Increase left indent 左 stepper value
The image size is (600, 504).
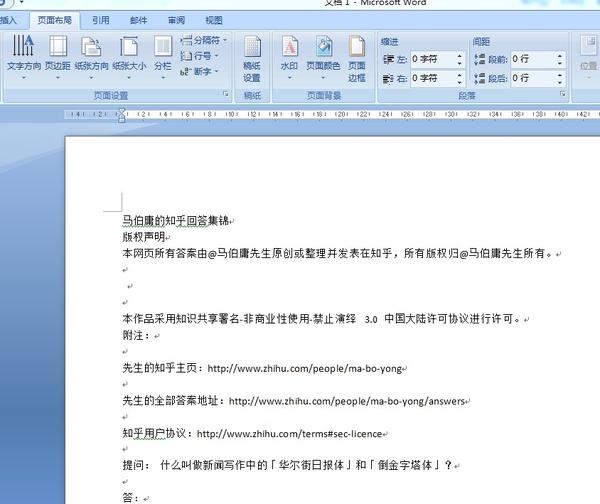[x=460, y=56]
